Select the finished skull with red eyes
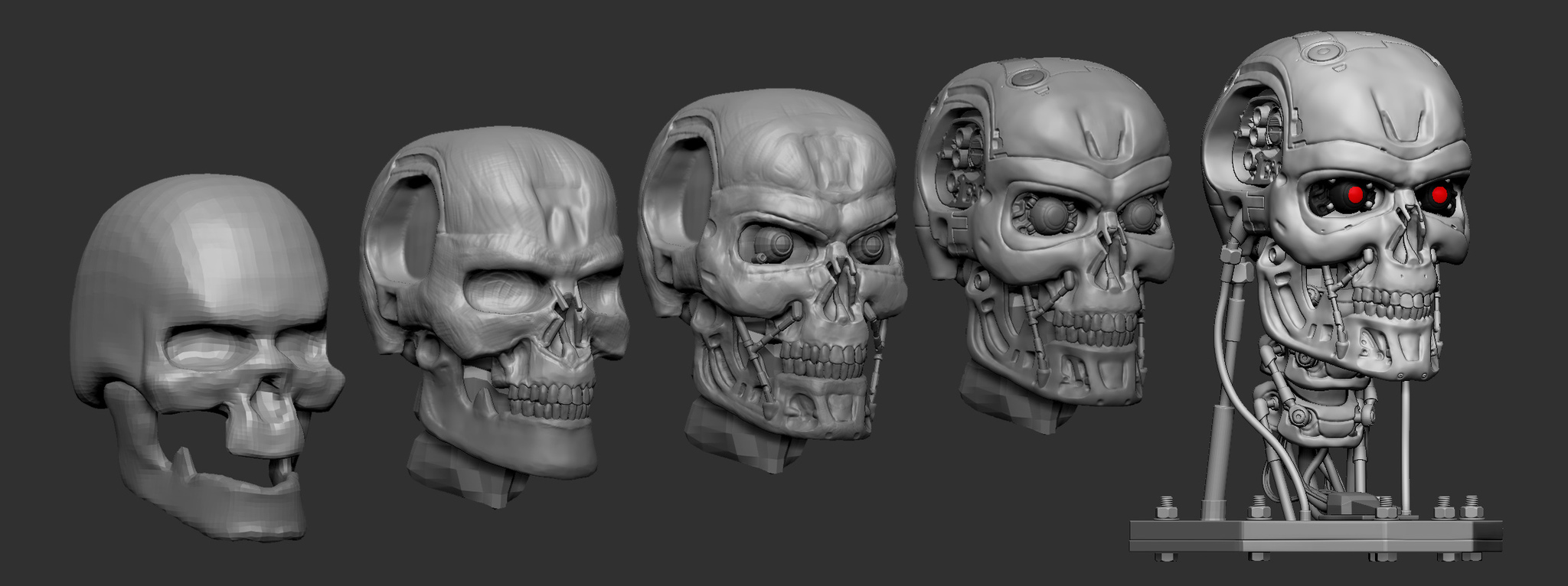The image size is (1568, 586). click(x=1336, y=207)
